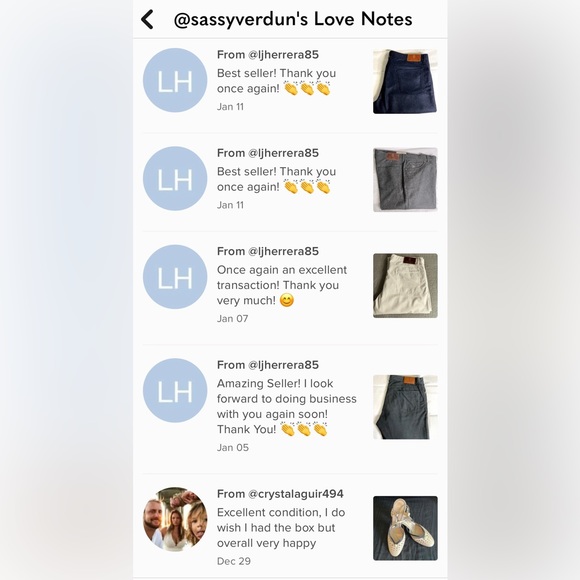Open LH avatar on the Jan 05 note
The width and height of the screenshot is (580, 580).
click(175, 390)
